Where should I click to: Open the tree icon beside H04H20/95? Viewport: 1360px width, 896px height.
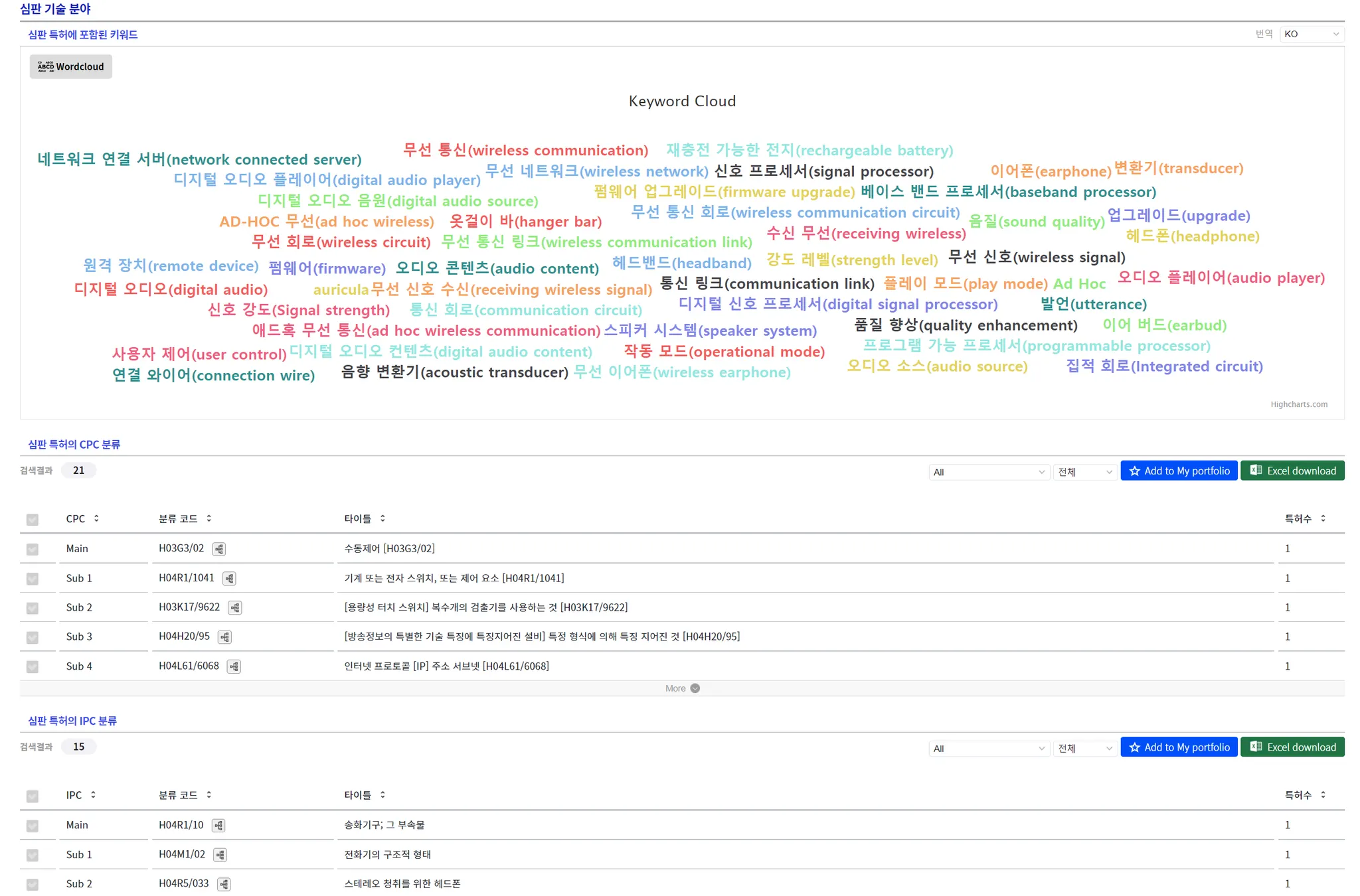pos(224,637)
